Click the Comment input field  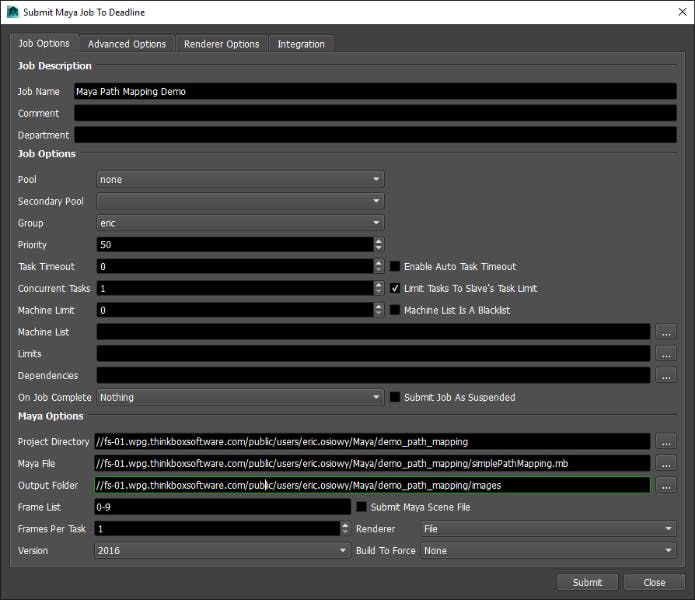pos(375,113)
